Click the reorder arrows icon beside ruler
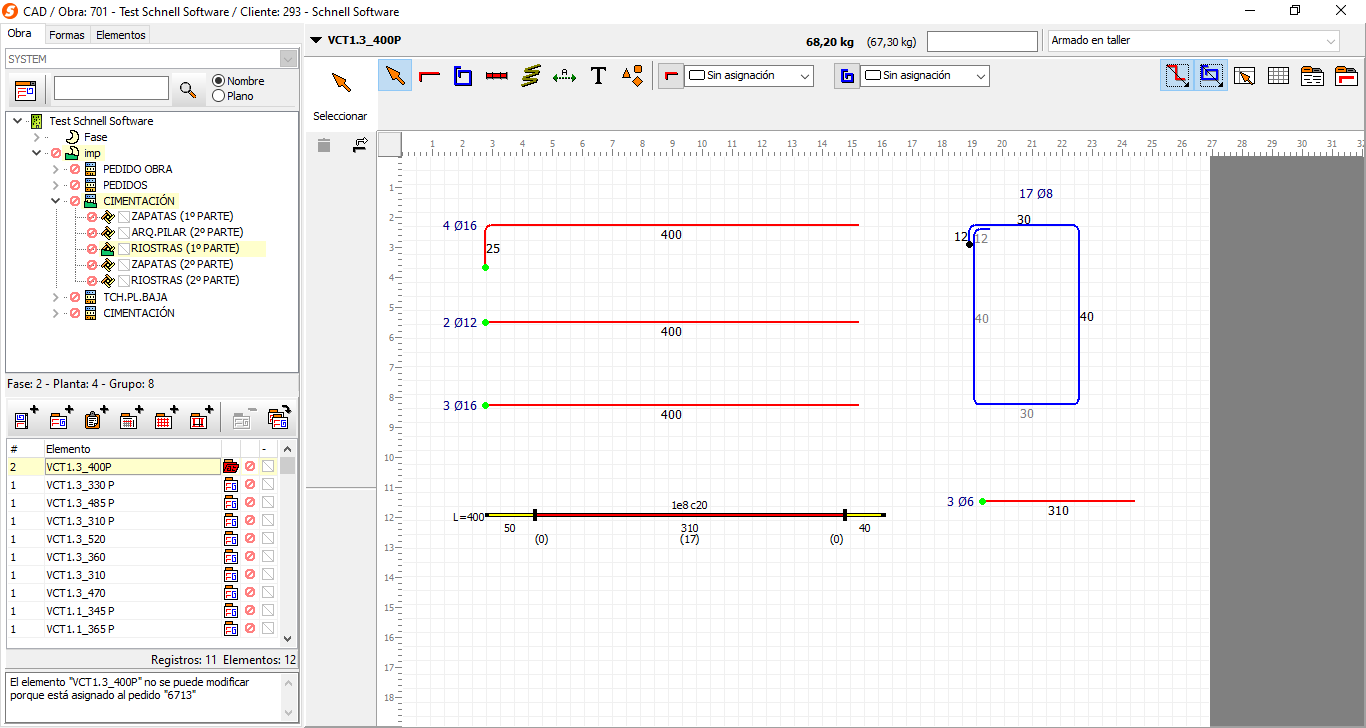The height and width of the screenshot is (728, 1366). coord(360,145)
